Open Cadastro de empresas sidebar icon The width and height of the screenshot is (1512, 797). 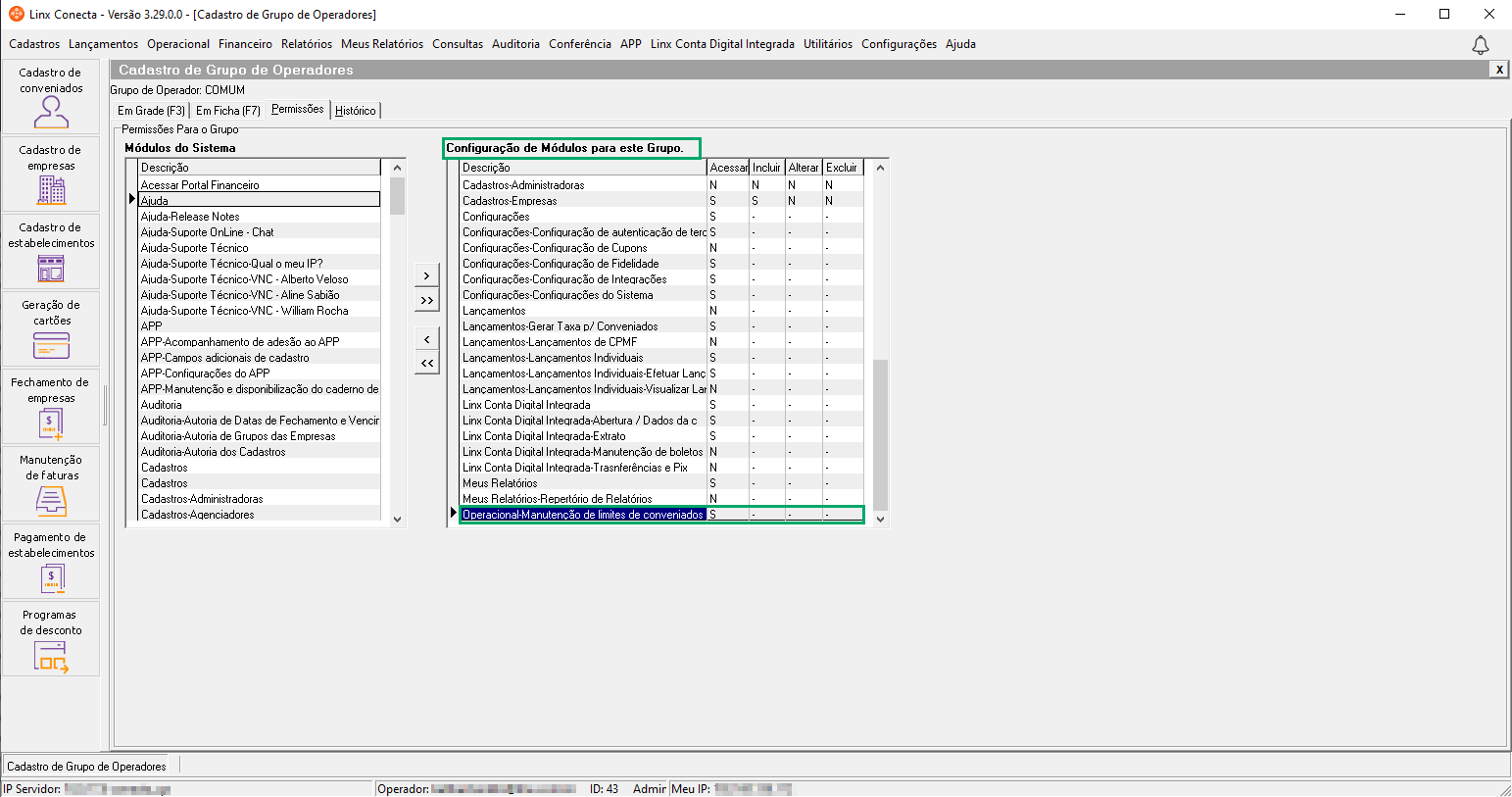(51, 189)
